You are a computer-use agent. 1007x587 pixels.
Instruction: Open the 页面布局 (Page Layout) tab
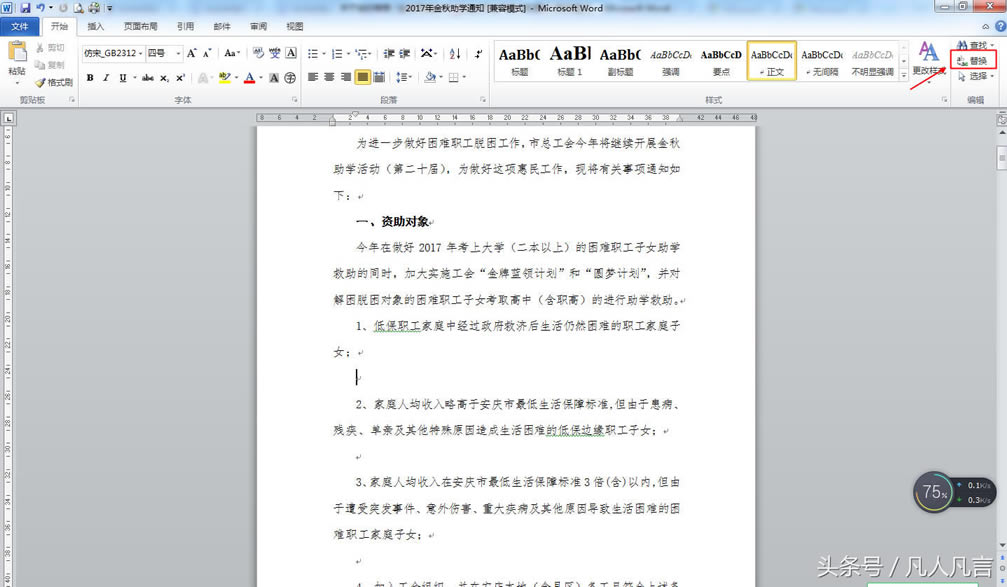(140, 27)
